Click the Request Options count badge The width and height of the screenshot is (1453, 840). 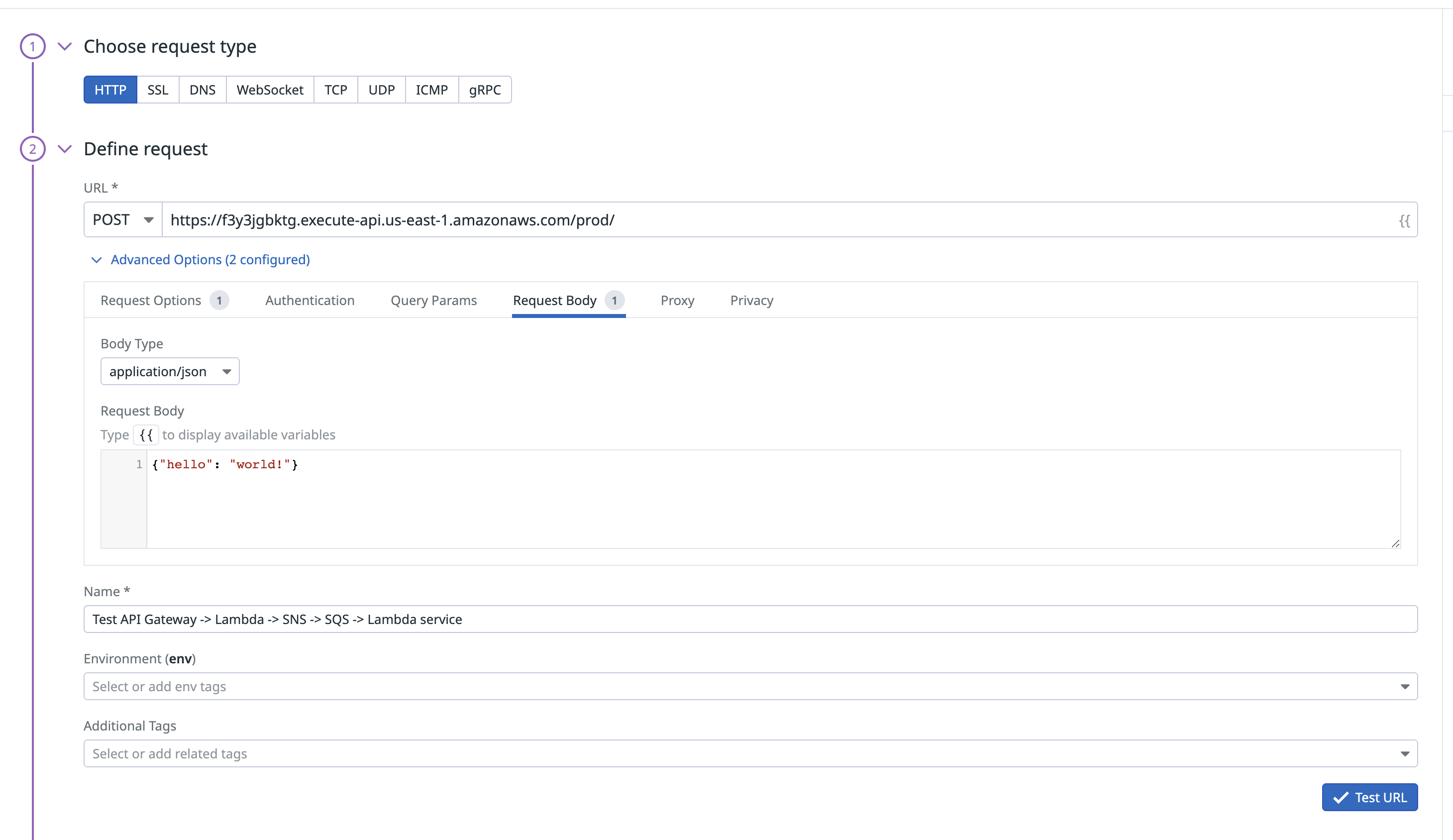[219, 301]
